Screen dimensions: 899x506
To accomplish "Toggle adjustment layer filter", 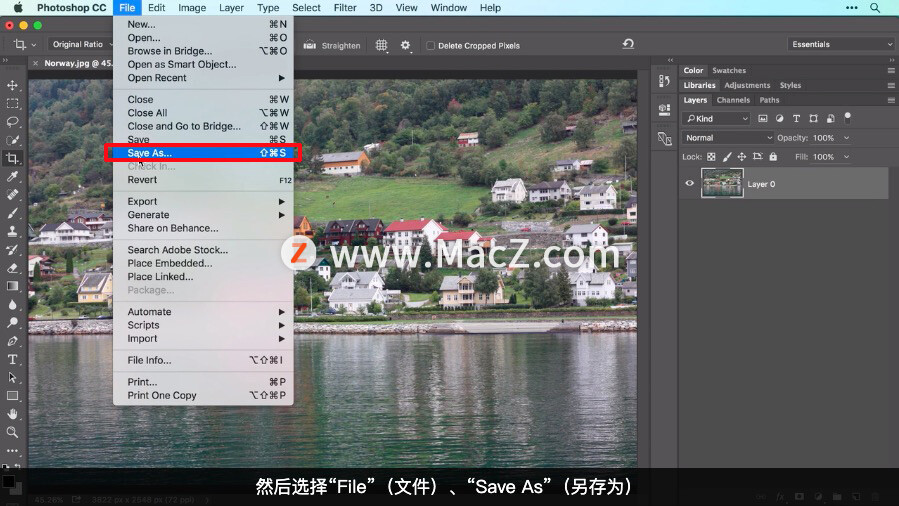I will coord(779,119).
